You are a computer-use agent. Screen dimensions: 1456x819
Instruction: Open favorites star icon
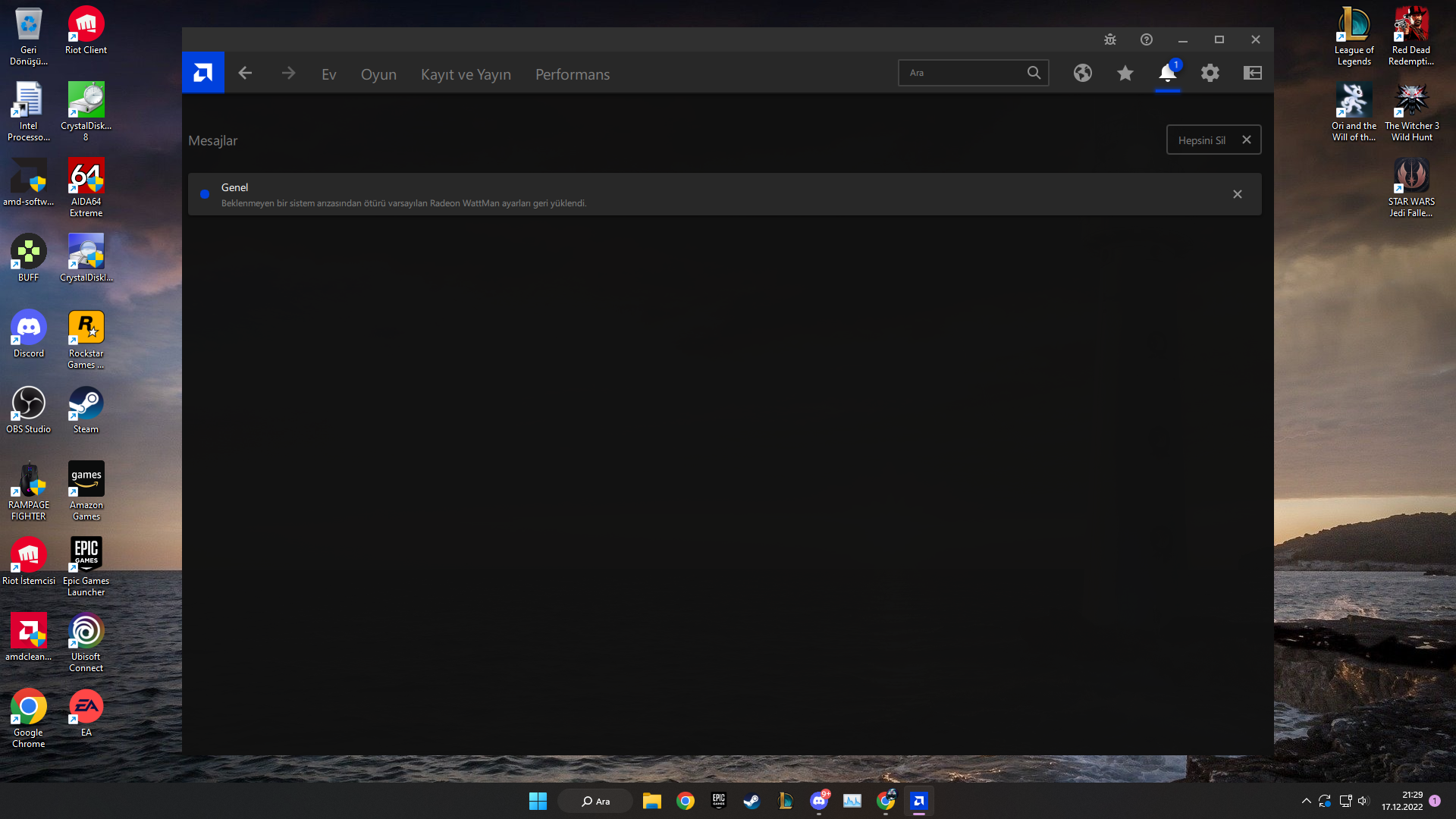pos(1125,73)
